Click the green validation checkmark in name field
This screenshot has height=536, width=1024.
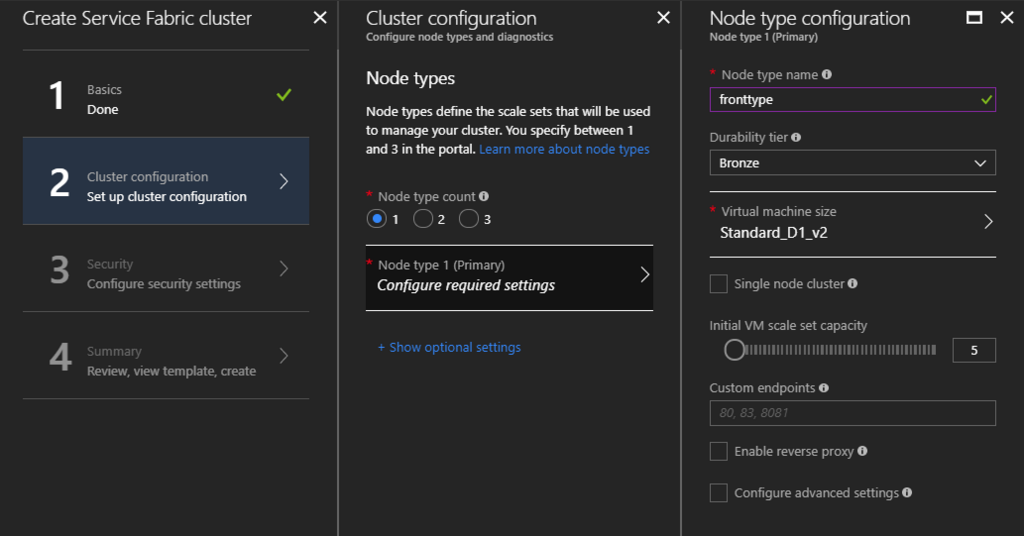pyautogui.click(x=987, y=100)
